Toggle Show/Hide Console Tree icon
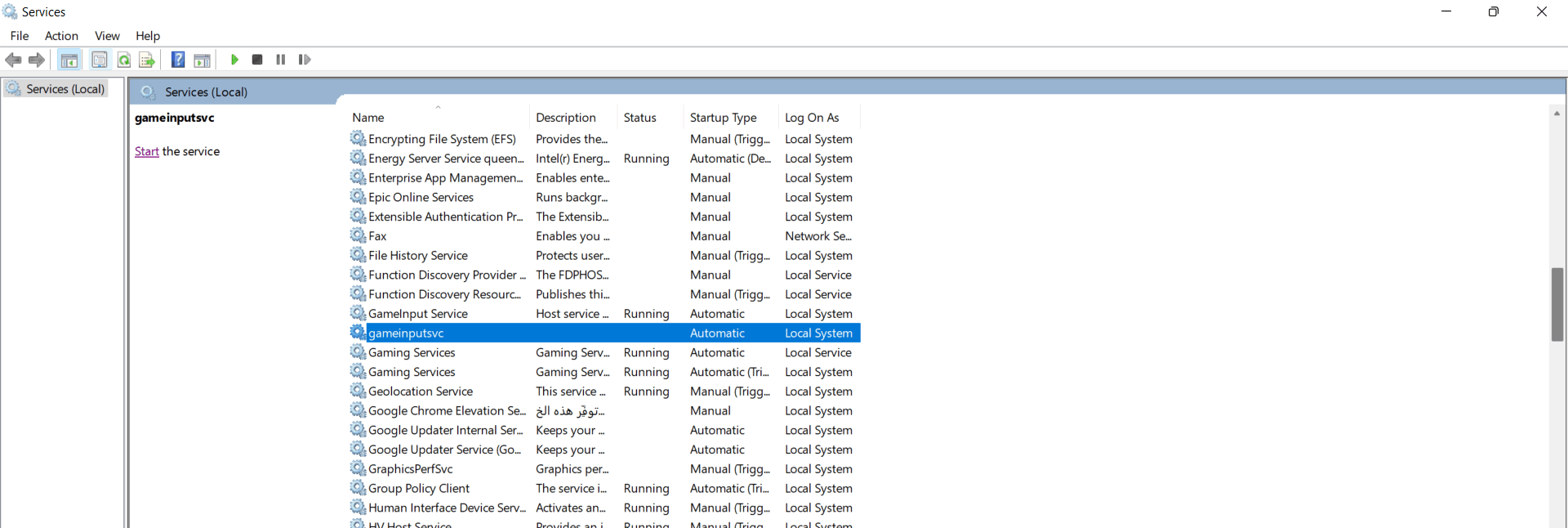 pyautogui.click(x=69, y=60)
